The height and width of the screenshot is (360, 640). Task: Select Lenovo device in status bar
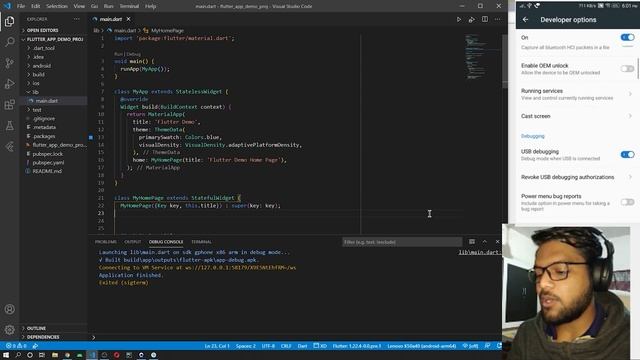(x=422, y=346)
